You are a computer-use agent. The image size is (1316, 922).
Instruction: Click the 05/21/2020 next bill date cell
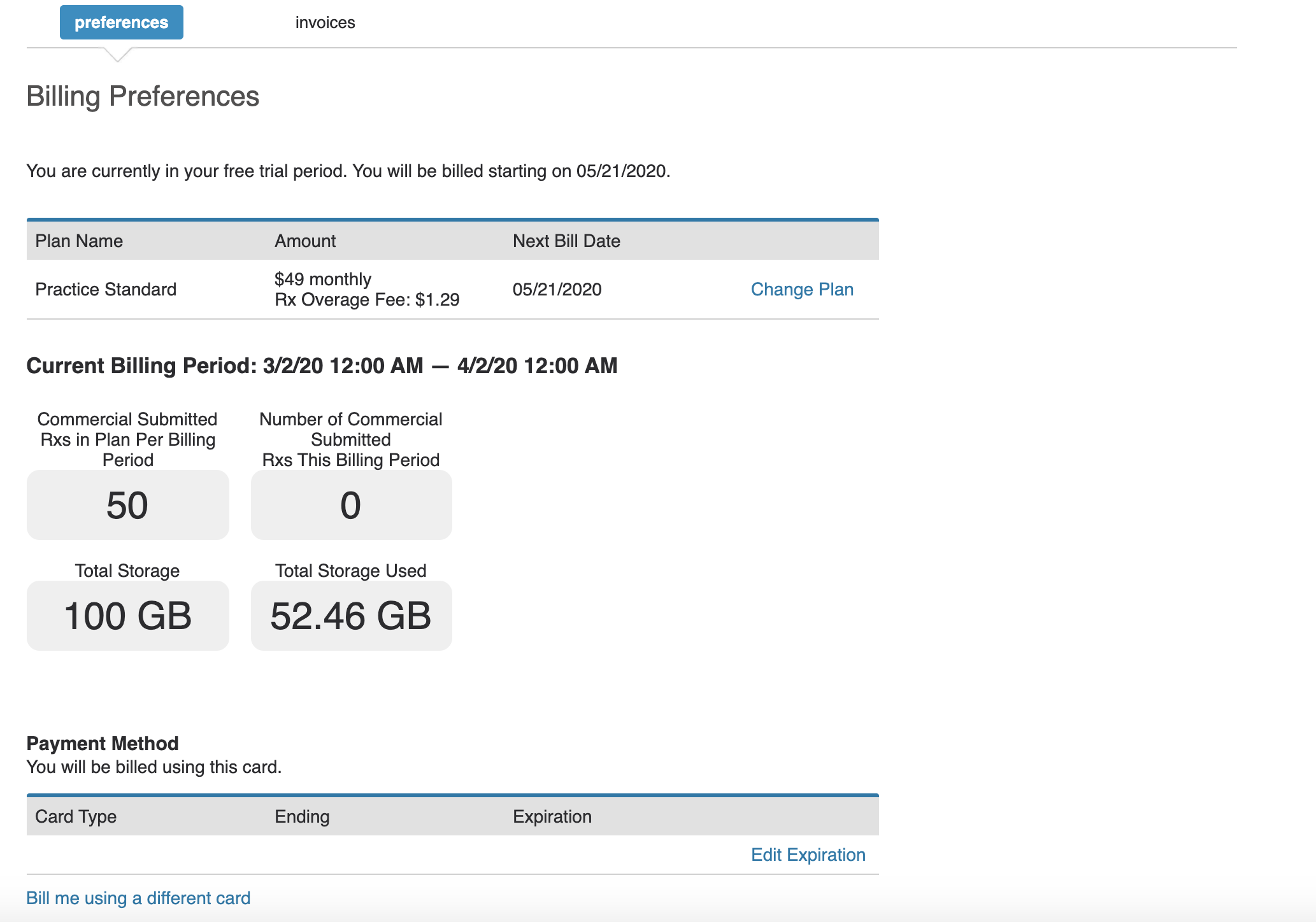pos(557,290)
